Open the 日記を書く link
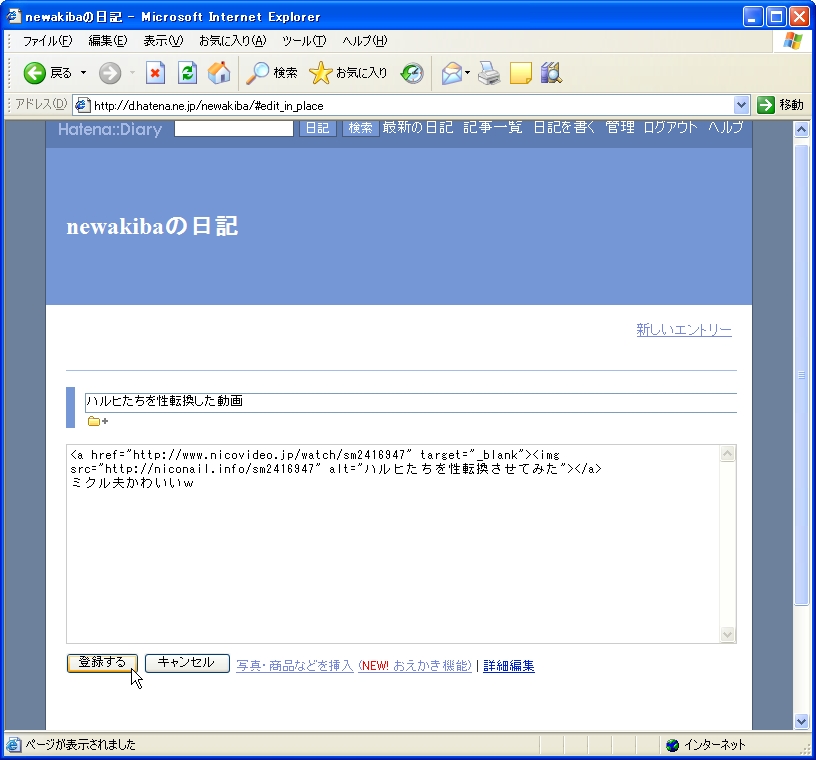816x760 pixels. (564, 128)
